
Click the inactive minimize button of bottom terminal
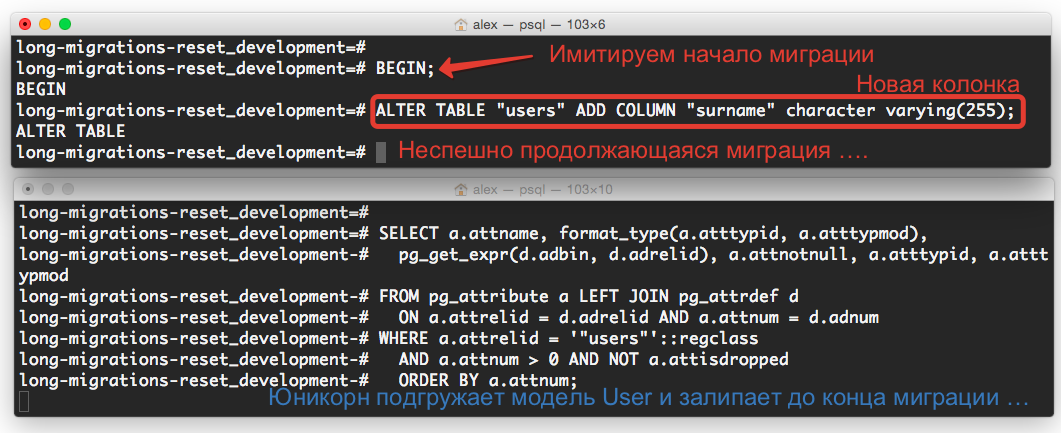(x=48, y=189)
